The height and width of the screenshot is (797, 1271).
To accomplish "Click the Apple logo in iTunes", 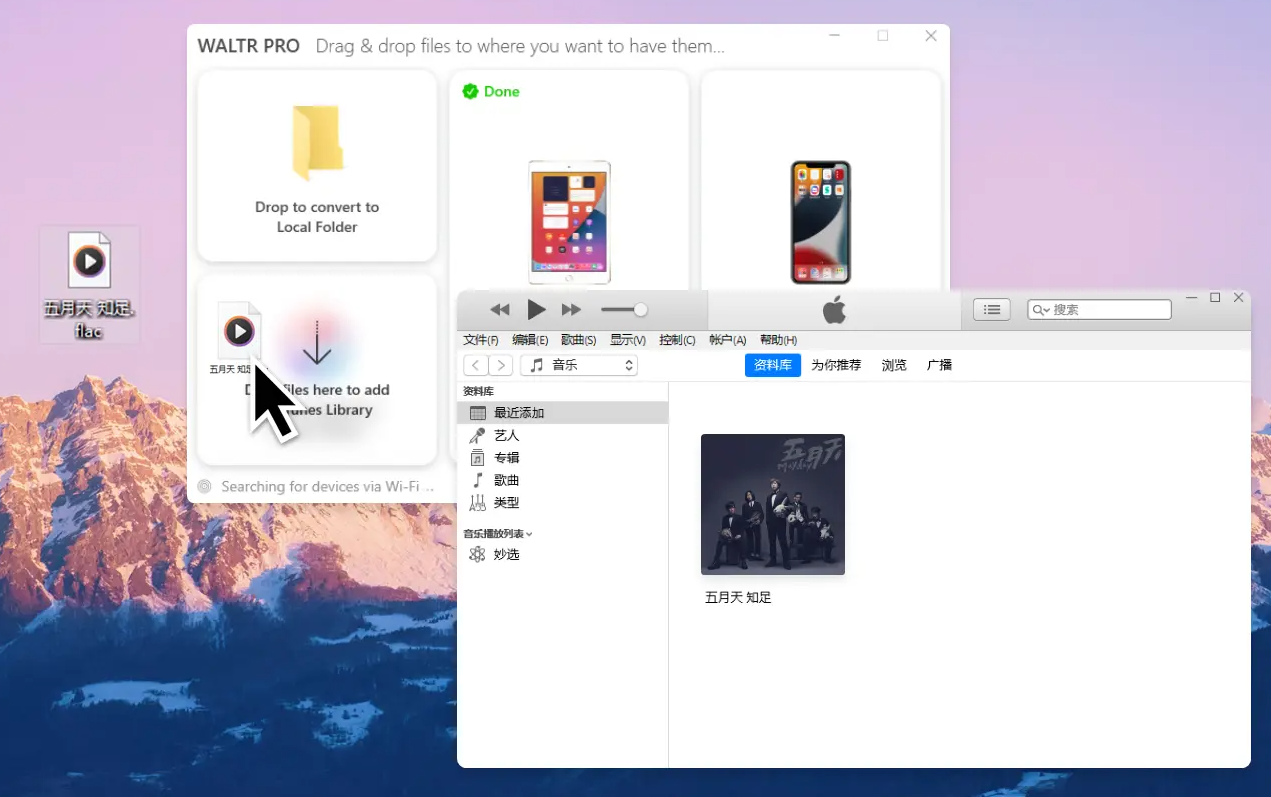I will 834,310.
